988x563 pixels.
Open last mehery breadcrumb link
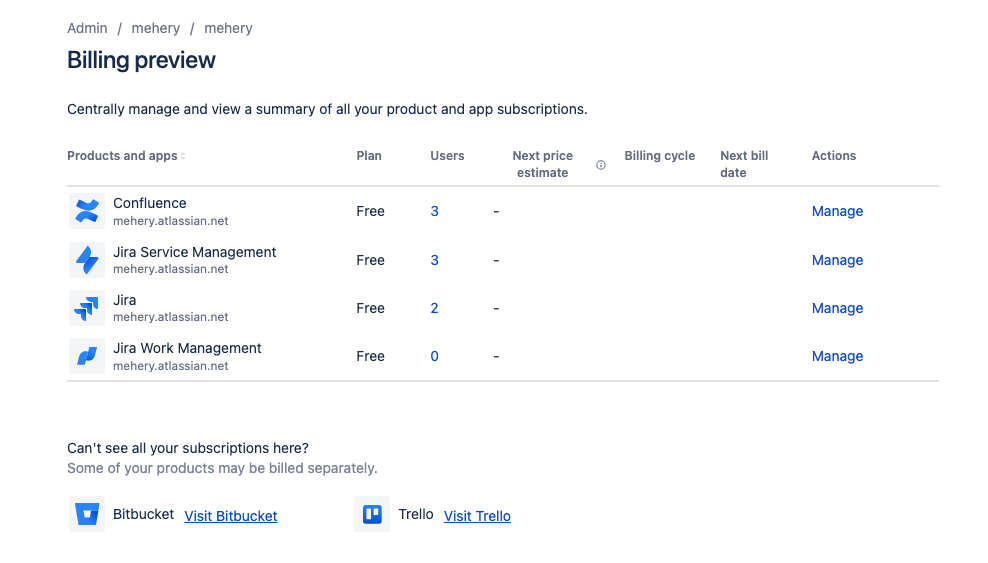click(x=228, y=28)
